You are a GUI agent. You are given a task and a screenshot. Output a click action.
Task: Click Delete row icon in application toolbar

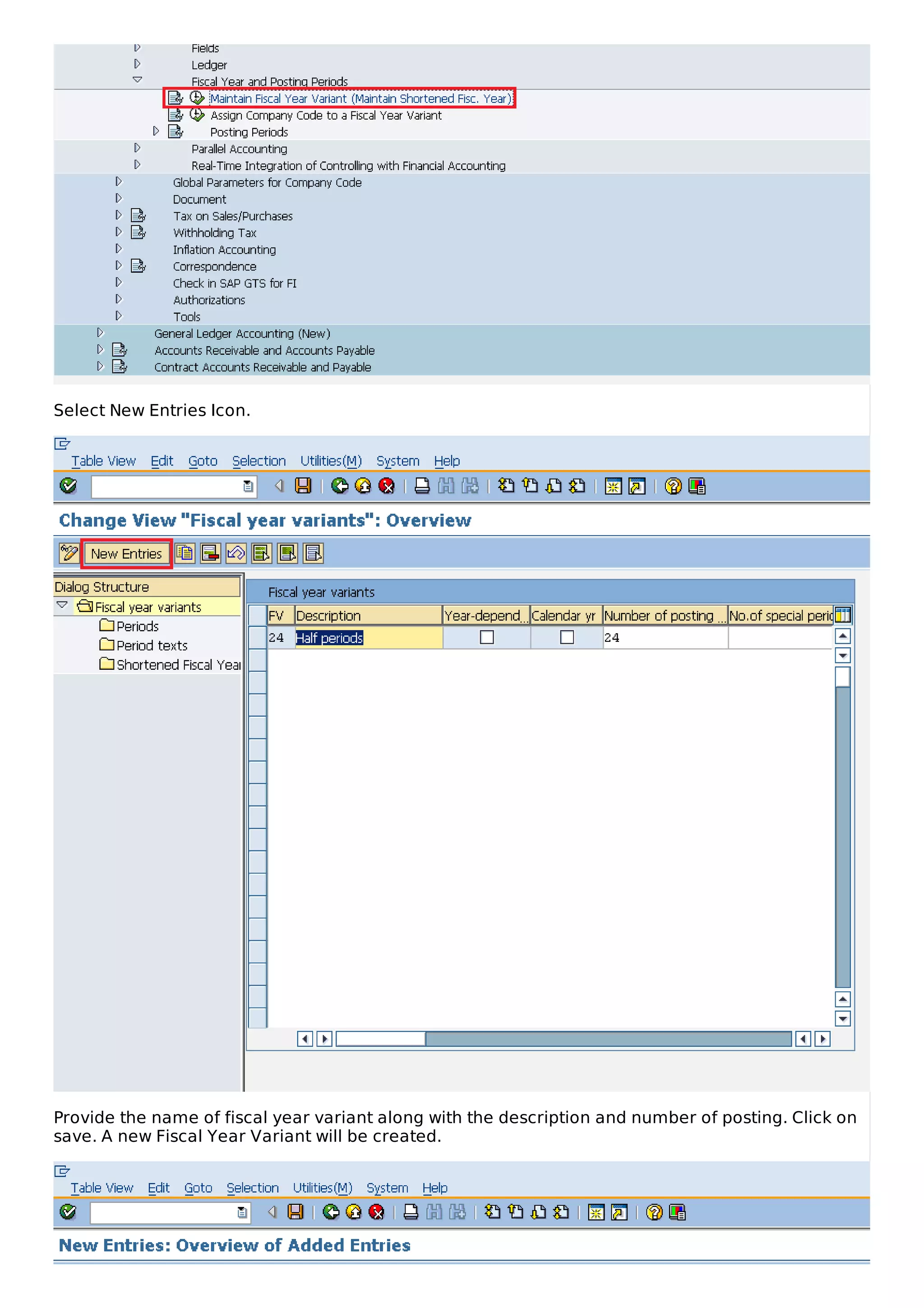[x=211, y=553]
